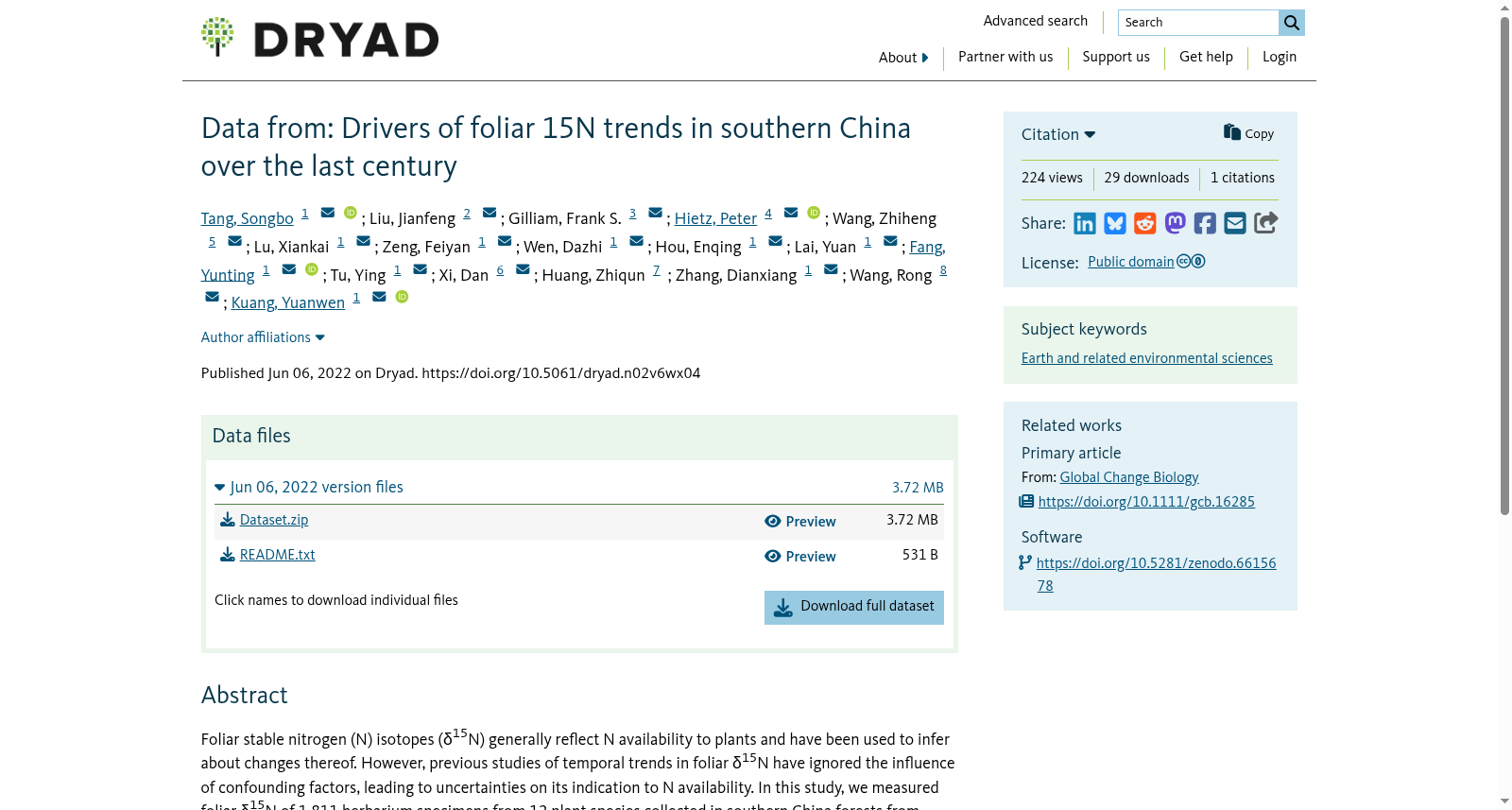Email Gilliam, Frank S. via envelope icon

pos(655,213)
